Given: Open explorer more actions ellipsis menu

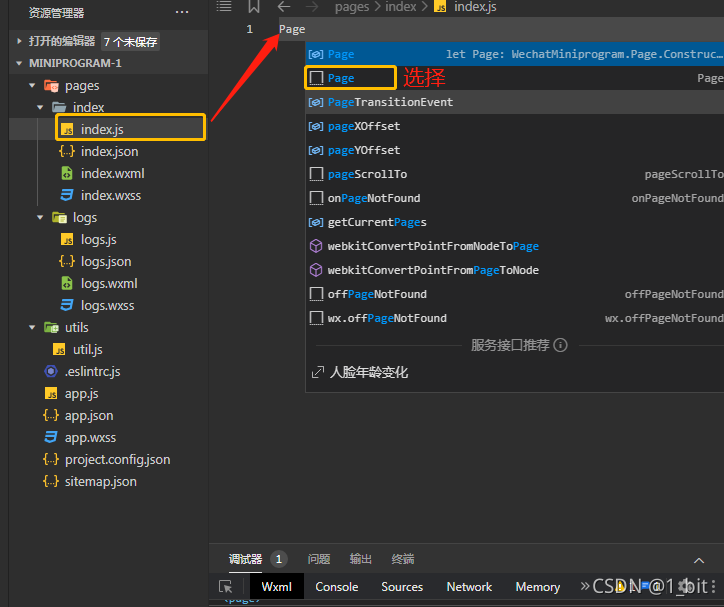Looking at the screenshot, I should click(182, 12).
